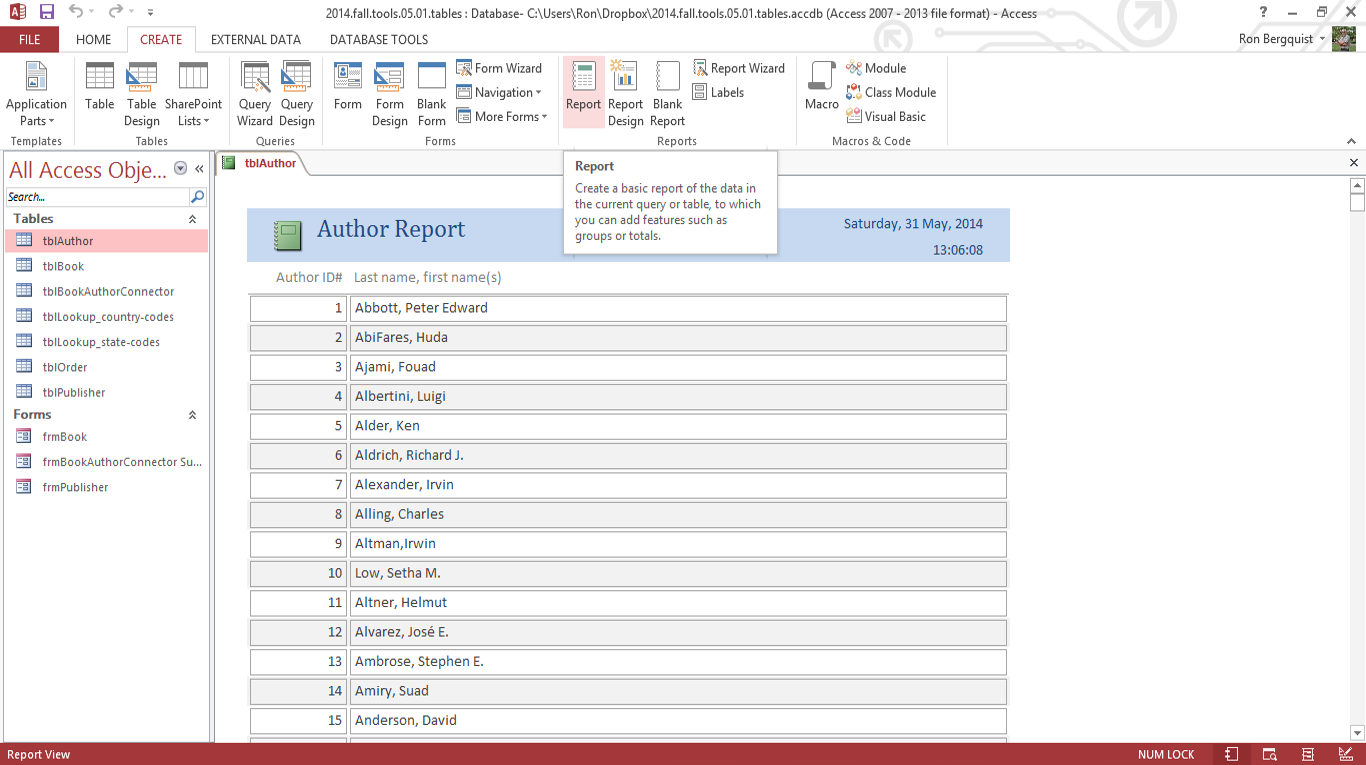Image resolution: width=1366 pixels, height=765 pixels.
Task: Switch to the External Data tab
Action: pos(255,40)
